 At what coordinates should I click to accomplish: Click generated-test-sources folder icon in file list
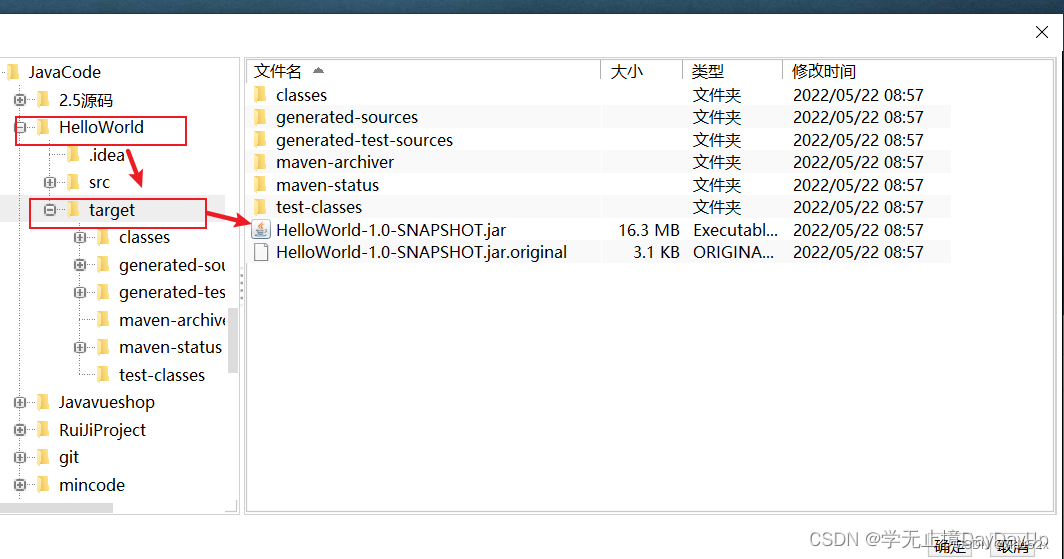tap(261, 140)
